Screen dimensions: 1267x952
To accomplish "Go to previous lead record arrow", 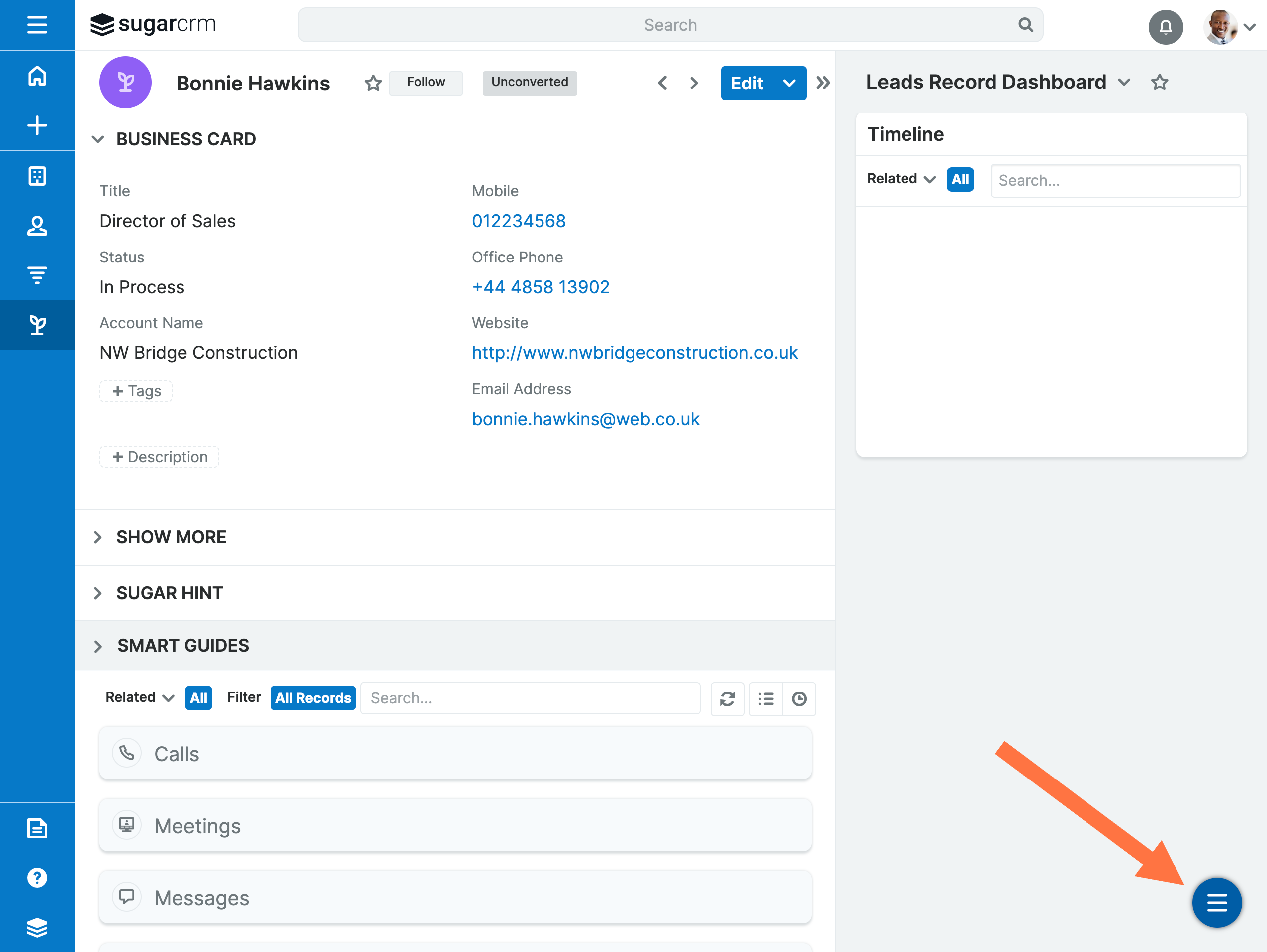I will [x=663, y=83].
